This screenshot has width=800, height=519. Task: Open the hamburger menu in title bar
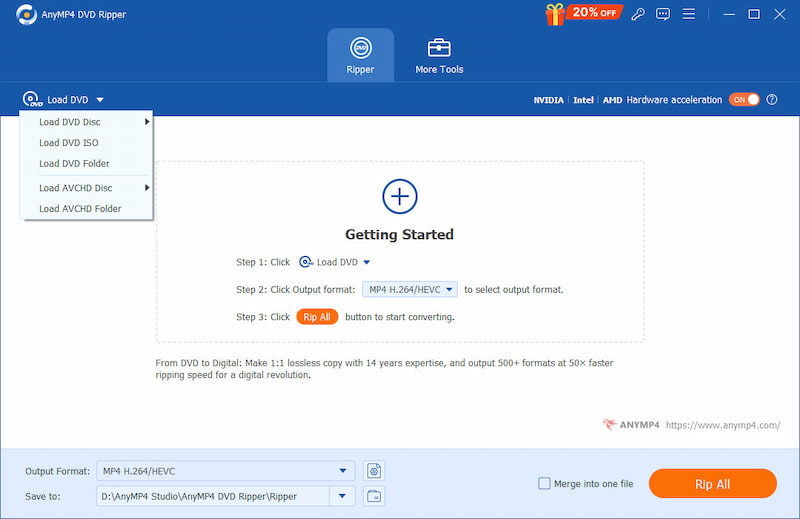click(689, 14)
